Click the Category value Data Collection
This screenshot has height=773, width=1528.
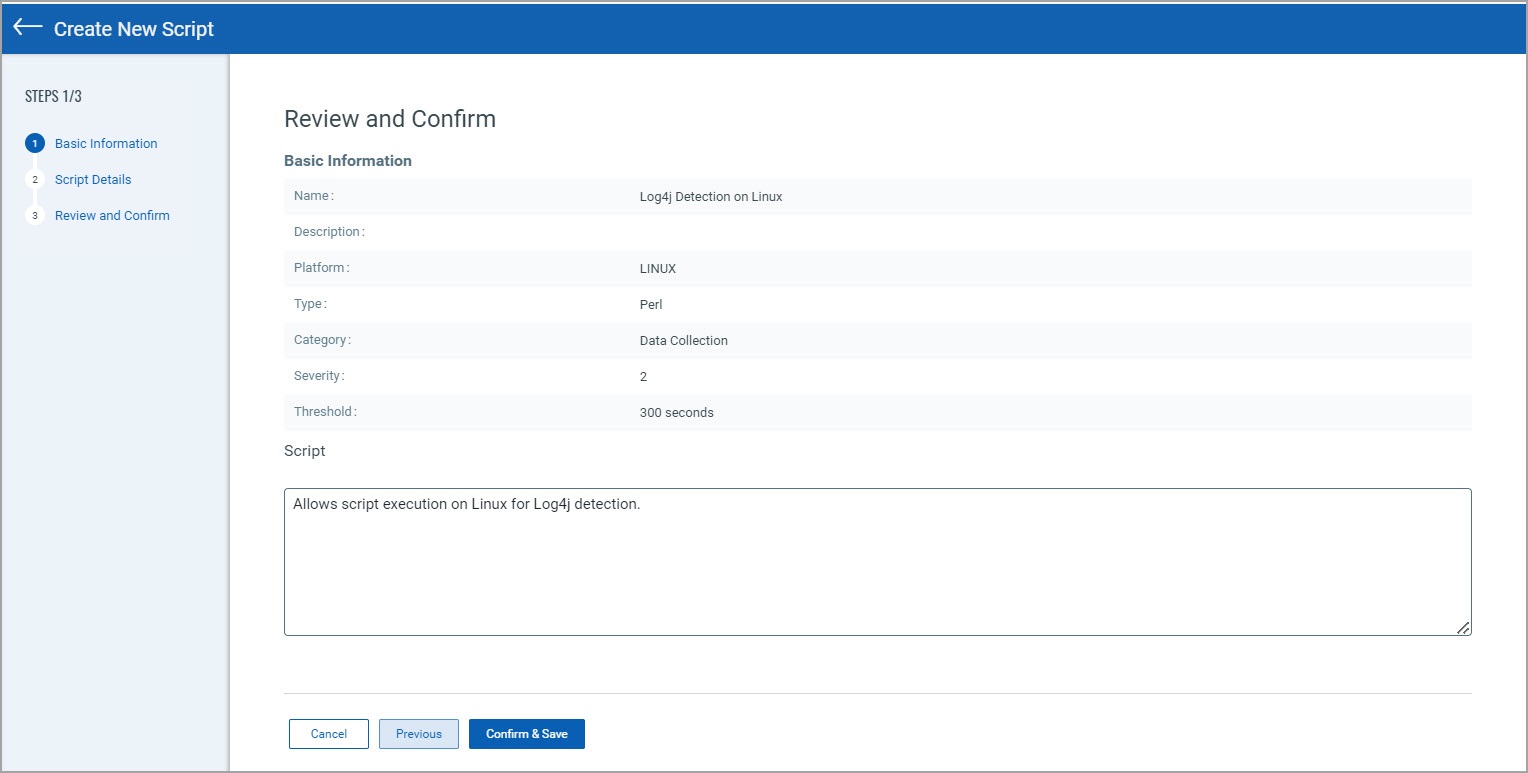tap(684, 341)
